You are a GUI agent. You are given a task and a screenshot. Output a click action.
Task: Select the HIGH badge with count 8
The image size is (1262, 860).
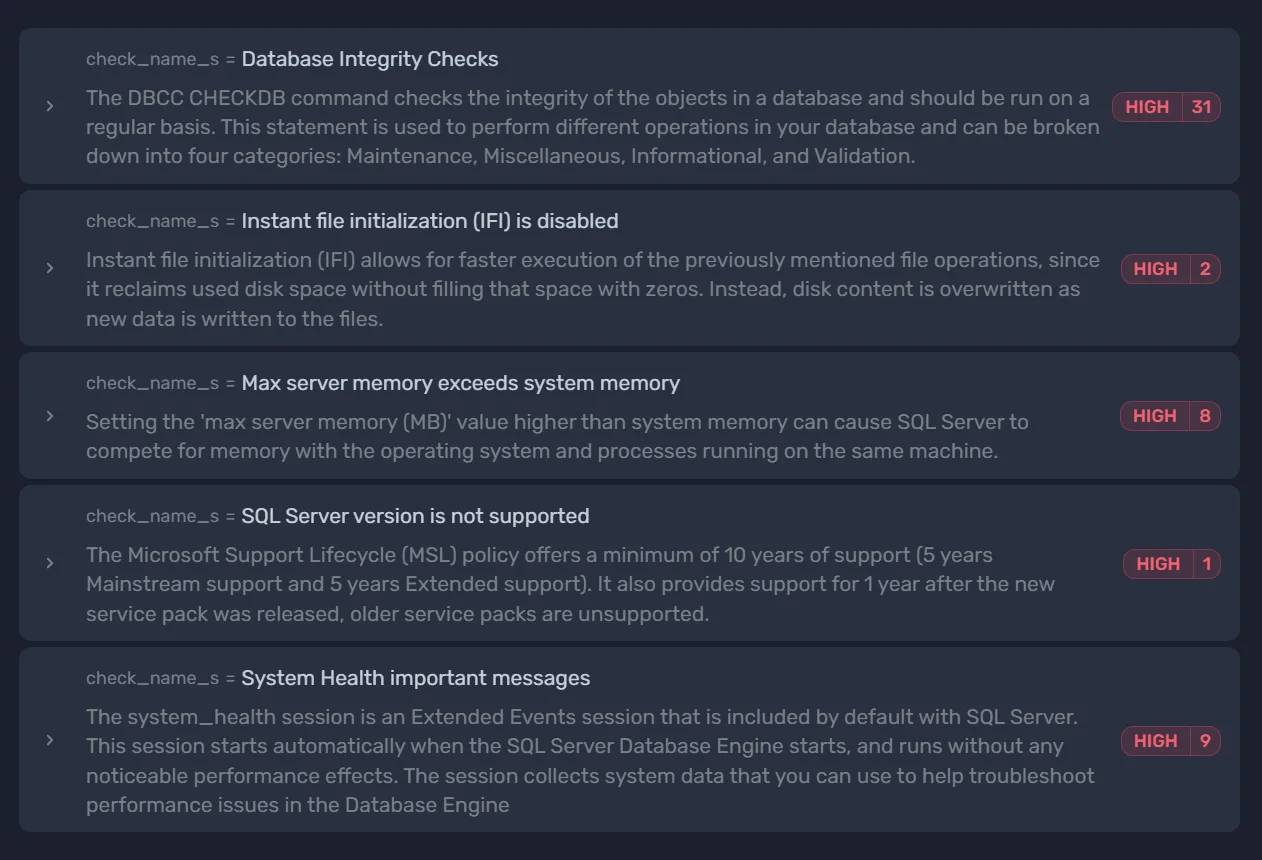[x=1170, y=416]
